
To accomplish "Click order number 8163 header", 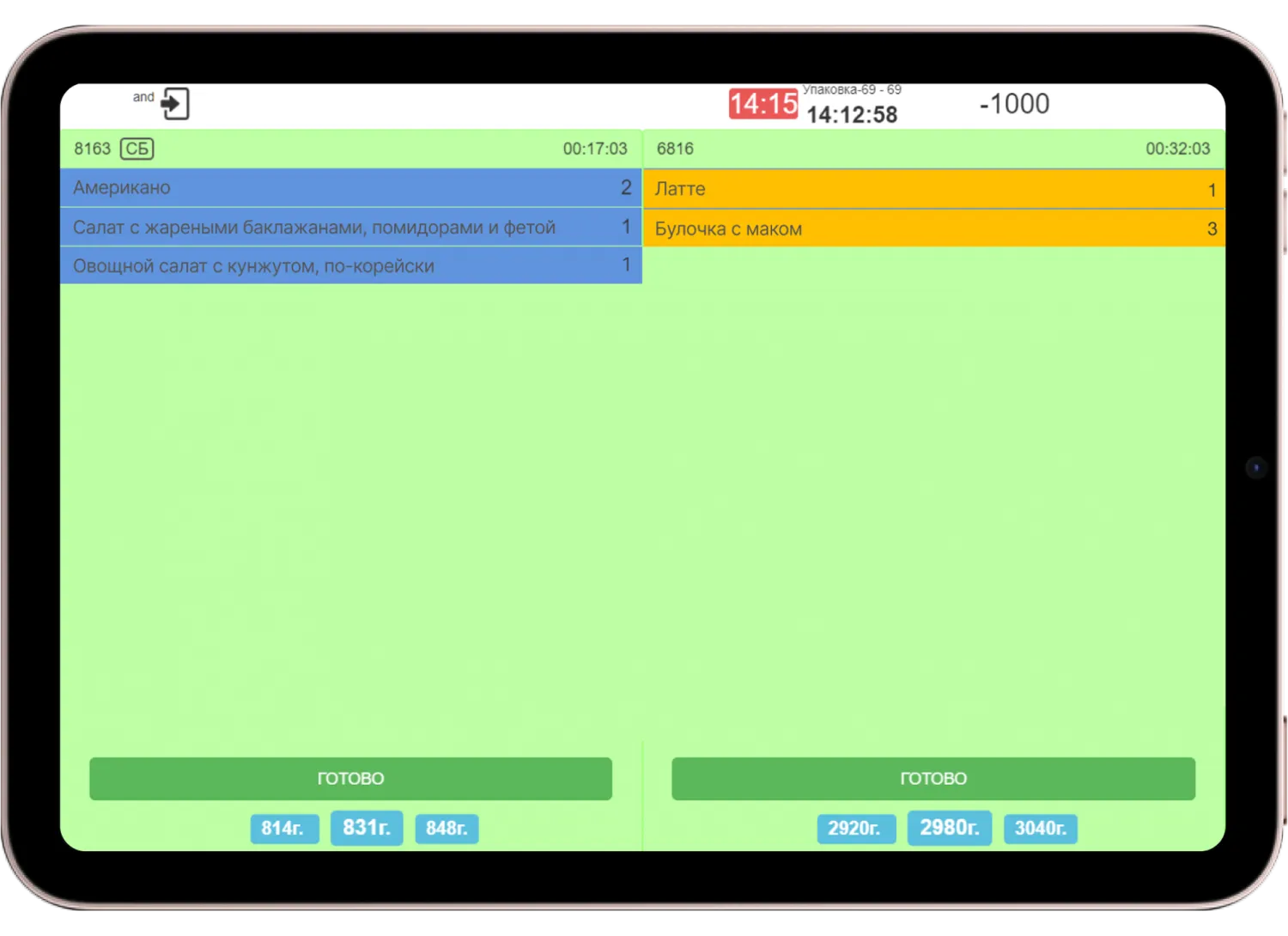I will tap(92, 149).
